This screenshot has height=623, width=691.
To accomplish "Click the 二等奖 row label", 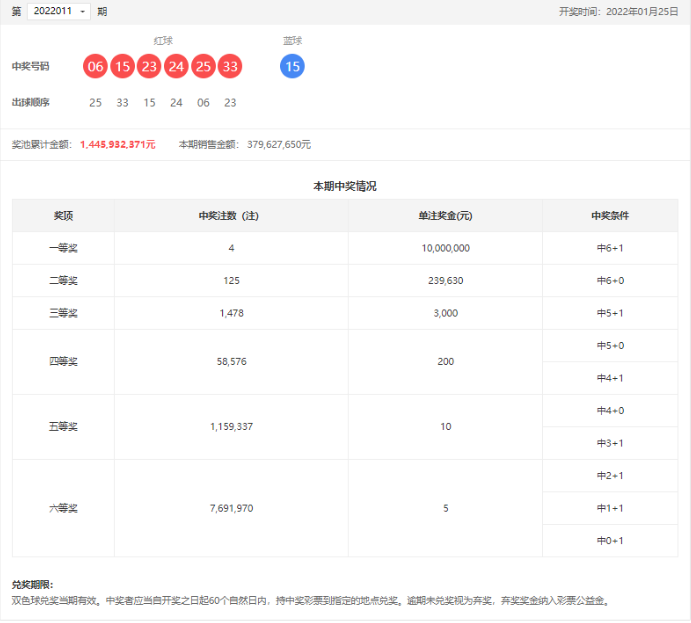I will point(63,281).
